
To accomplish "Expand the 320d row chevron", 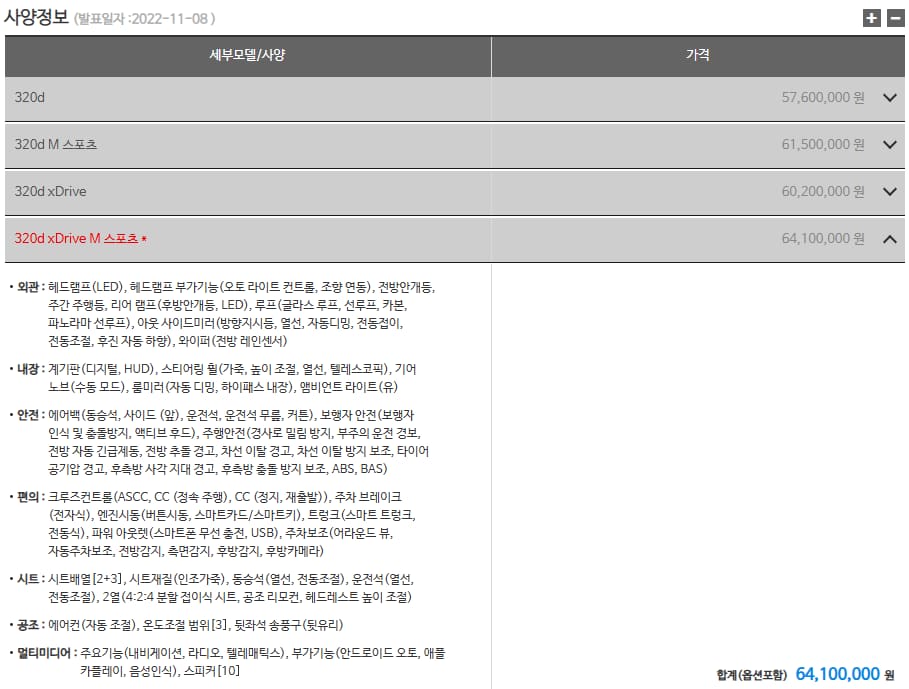I will [889, 97].
